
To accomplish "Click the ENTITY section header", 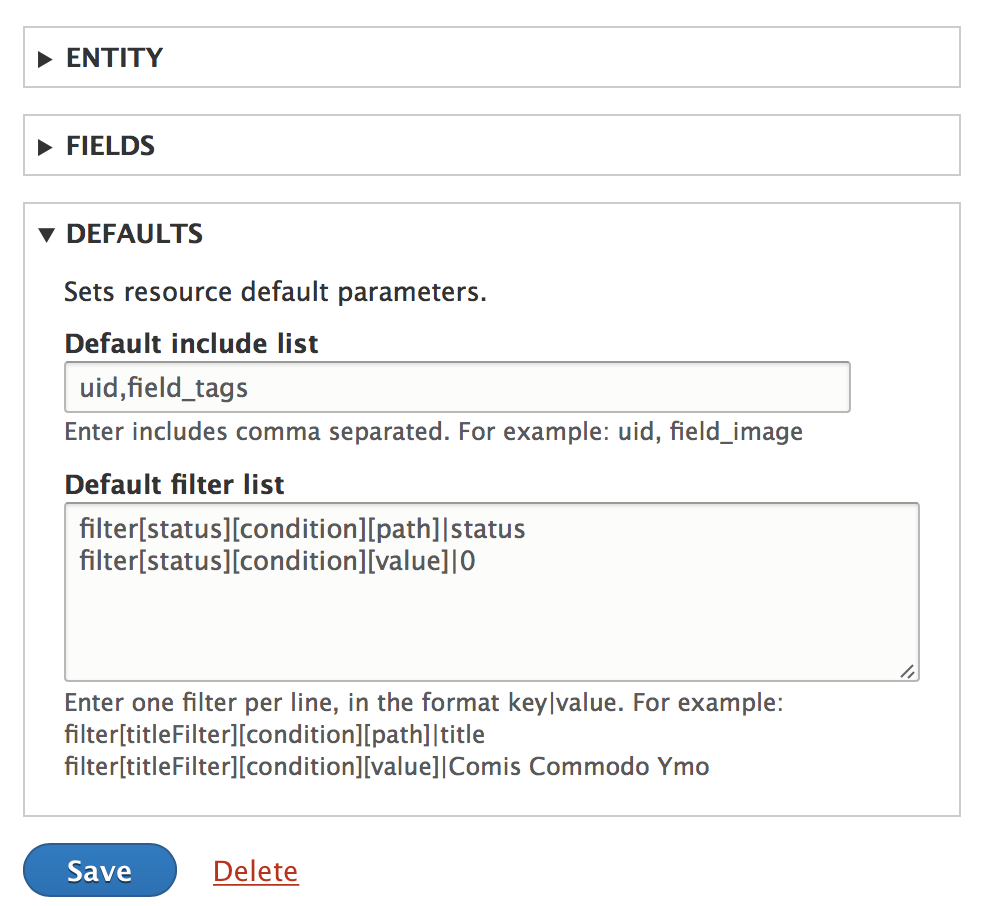I will (x=114, y=58).
